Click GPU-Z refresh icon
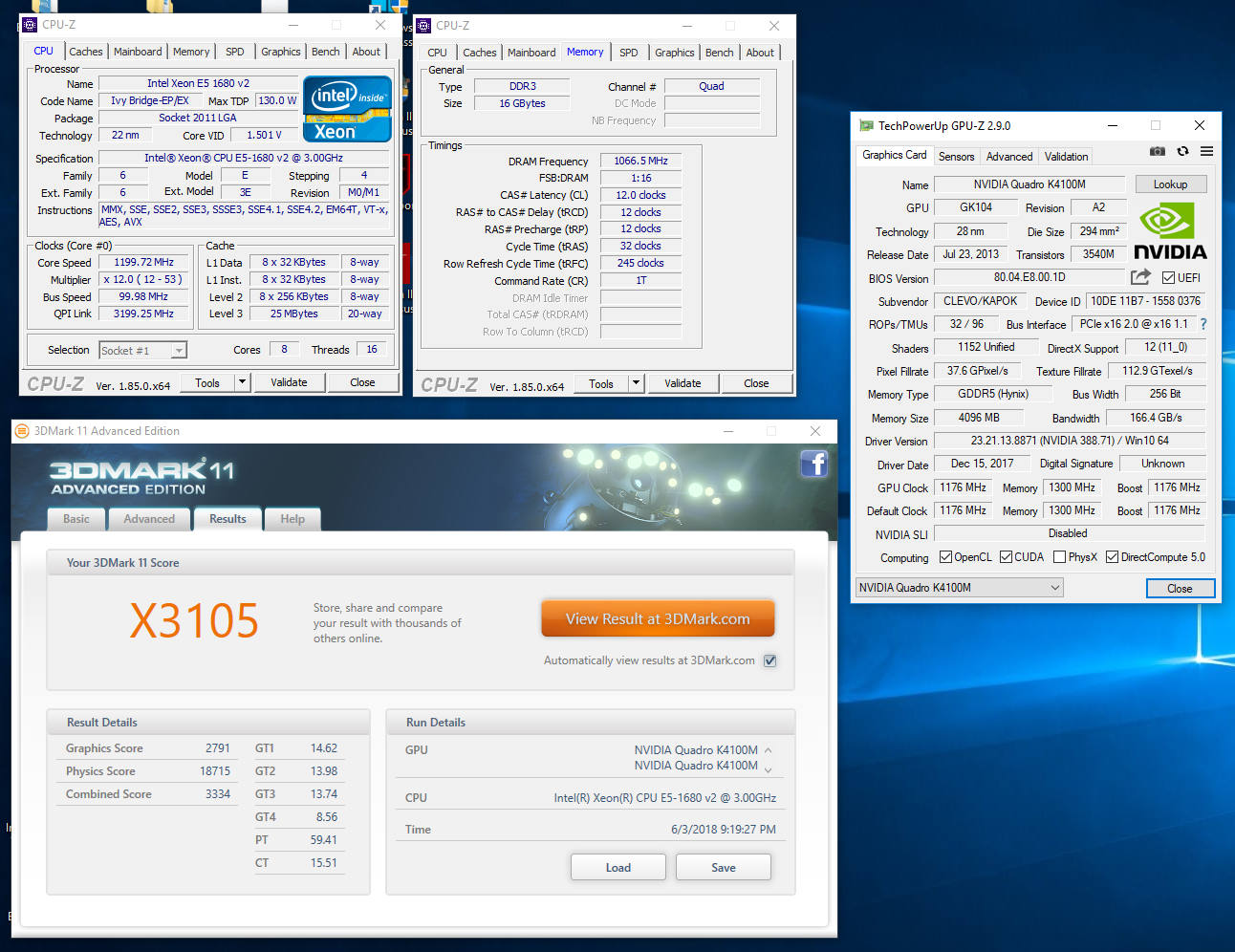This screenshot has height=952, width=1235. (1182, 151)
